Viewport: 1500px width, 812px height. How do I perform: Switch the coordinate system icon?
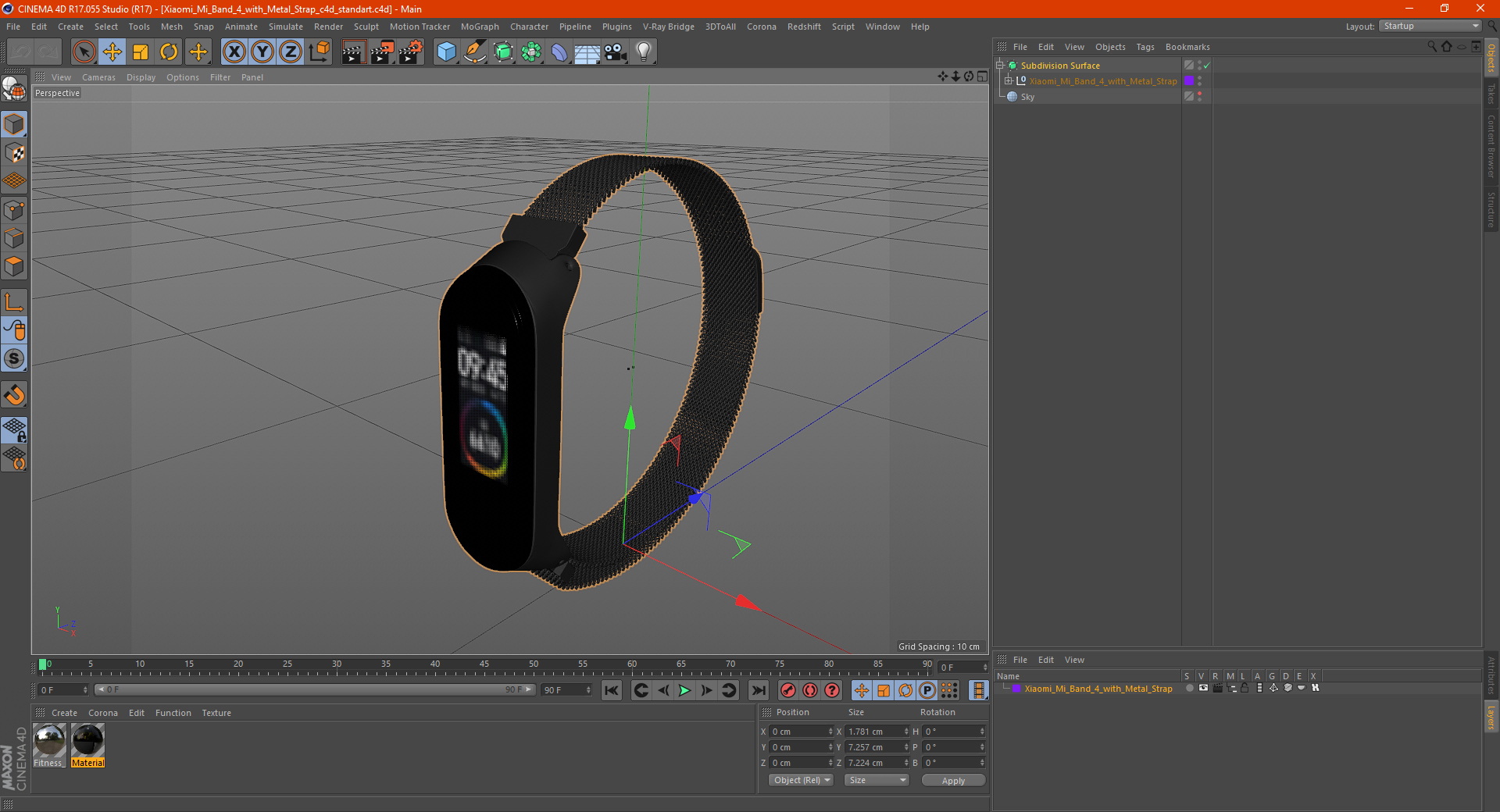click(x=319, y=52)
